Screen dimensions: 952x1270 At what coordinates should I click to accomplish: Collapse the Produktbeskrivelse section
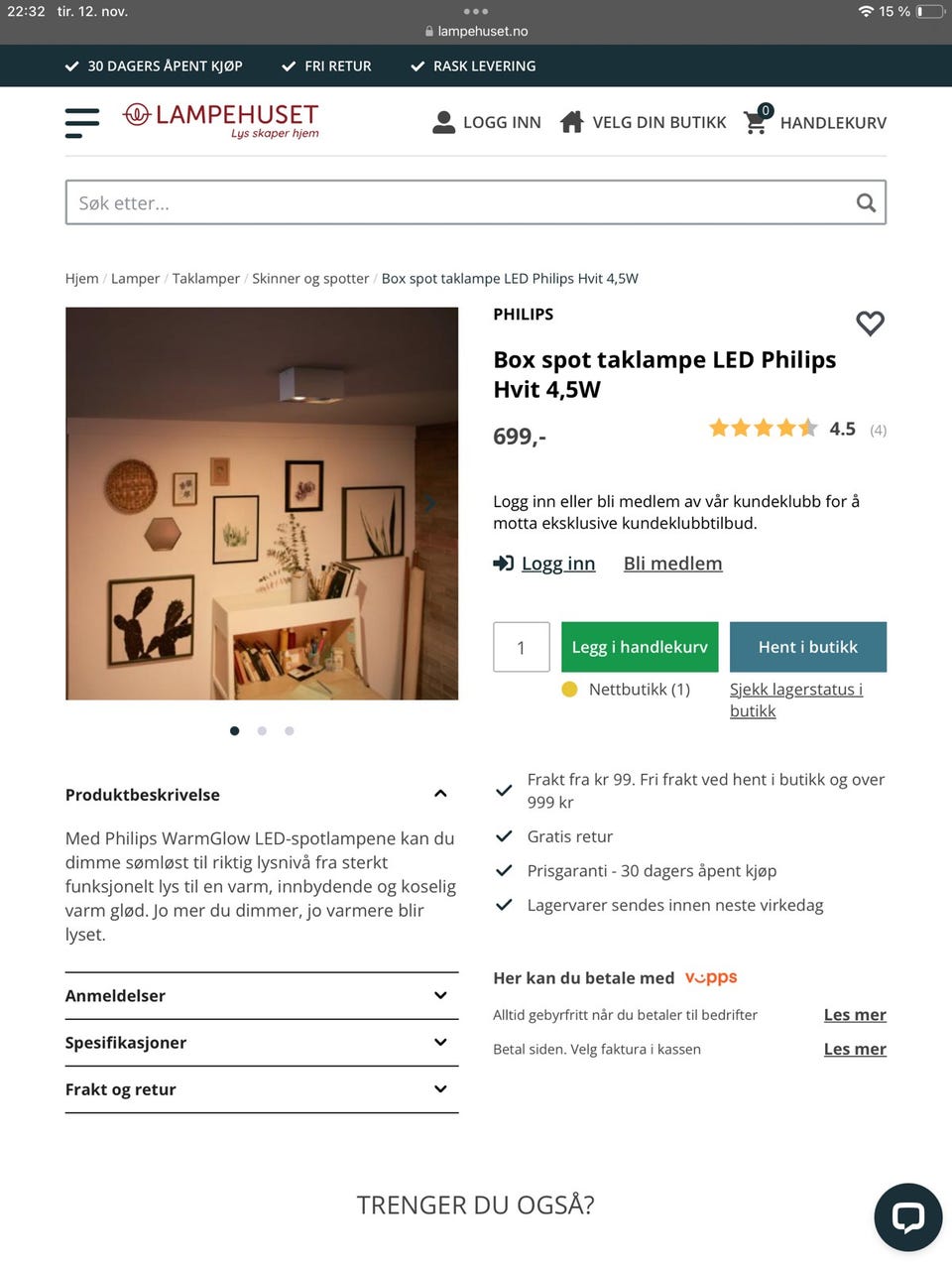tap(439, 793)
